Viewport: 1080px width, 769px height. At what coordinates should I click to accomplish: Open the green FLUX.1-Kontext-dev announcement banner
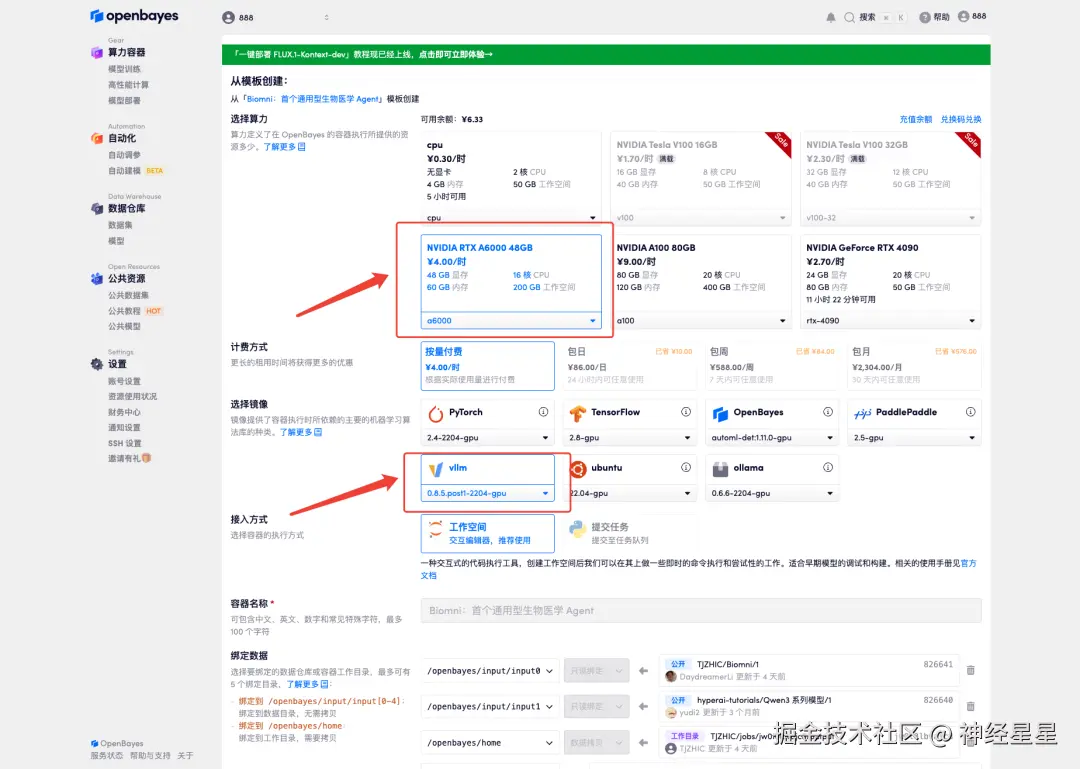pyautogui.click(x=606, y=54)
